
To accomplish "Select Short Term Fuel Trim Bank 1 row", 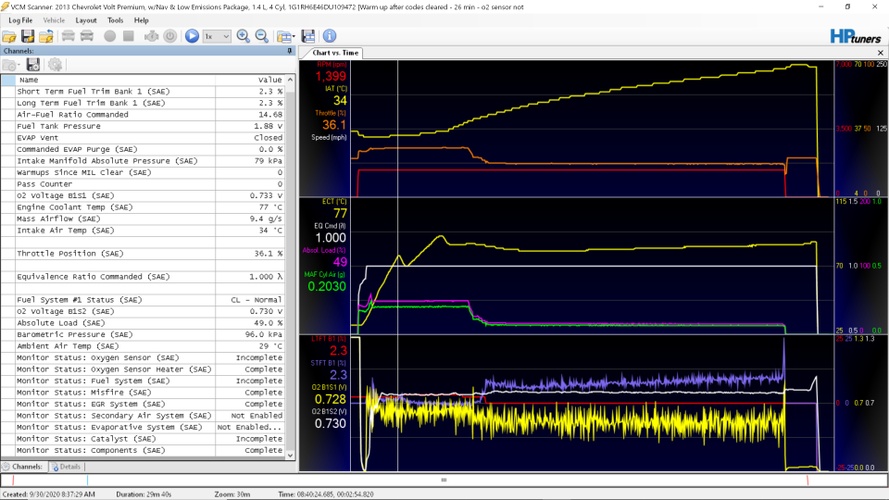I will point(143,91).
